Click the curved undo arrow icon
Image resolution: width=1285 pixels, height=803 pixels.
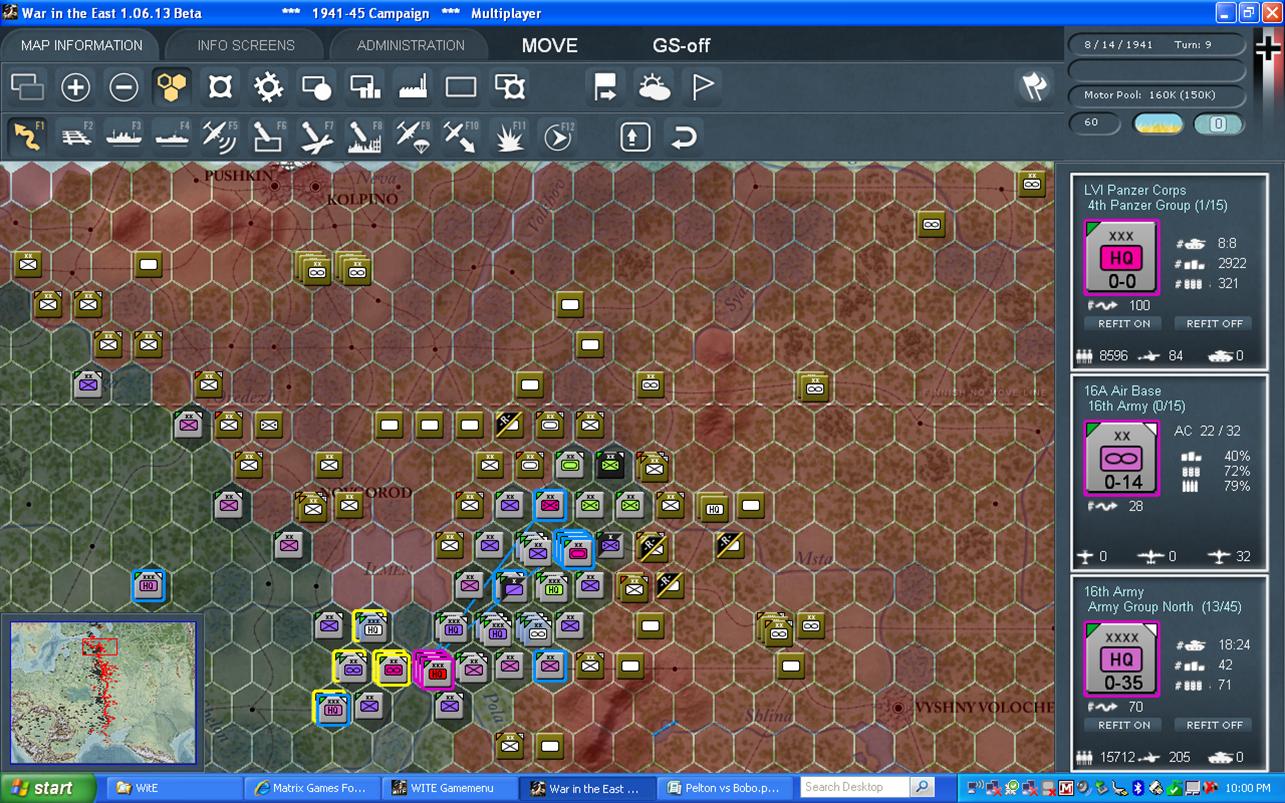tap(684, 136)
